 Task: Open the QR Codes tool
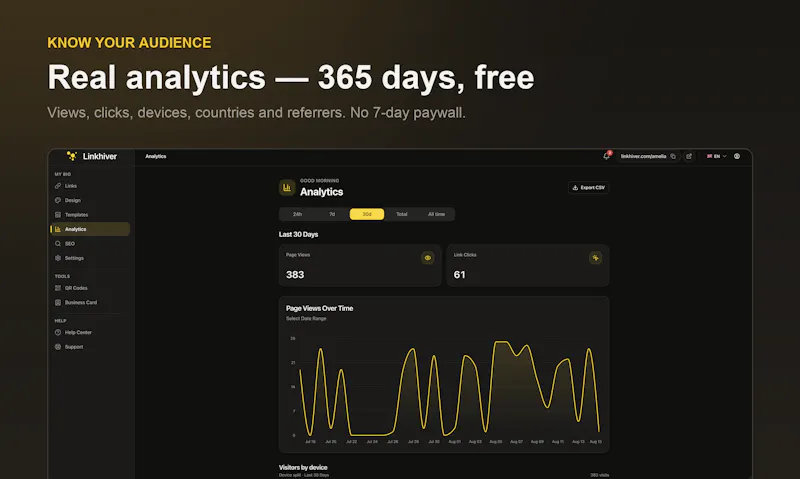pyautogui.click(x=90, y=288)
